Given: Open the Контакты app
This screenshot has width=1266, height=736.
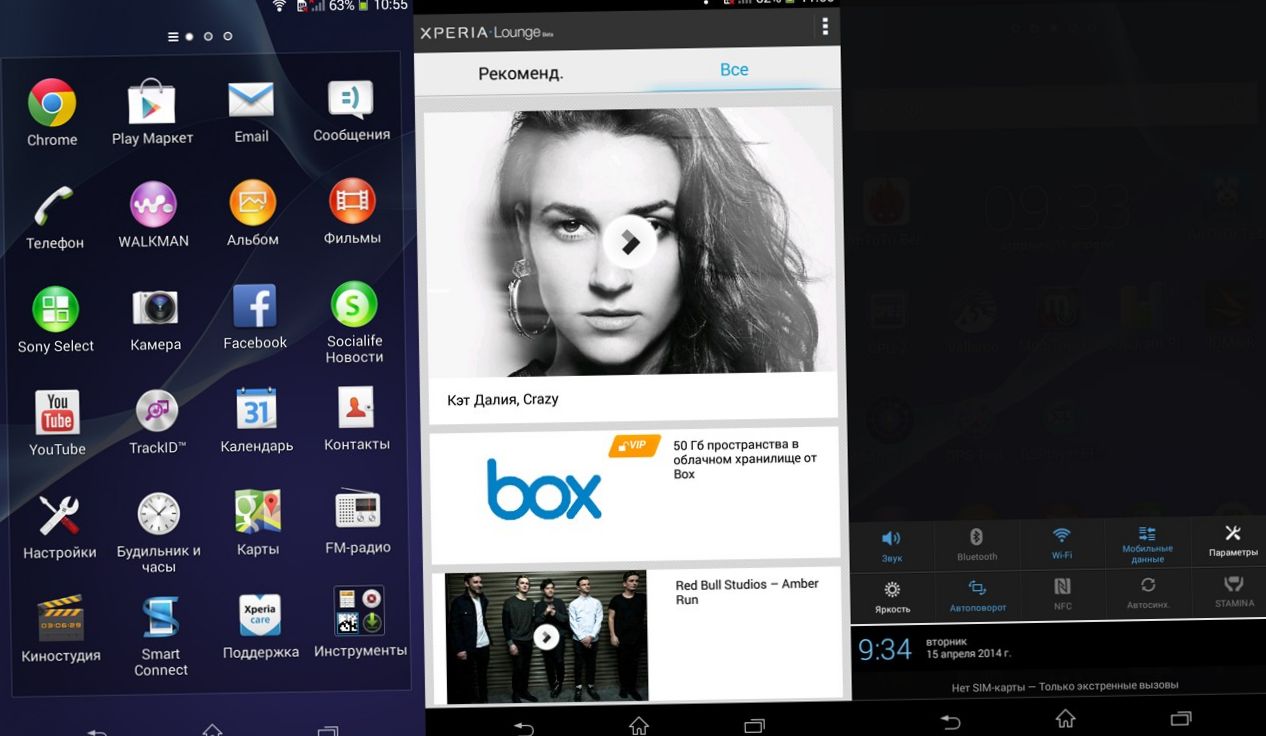Looking at the screenshot, I should pos(355,407).
